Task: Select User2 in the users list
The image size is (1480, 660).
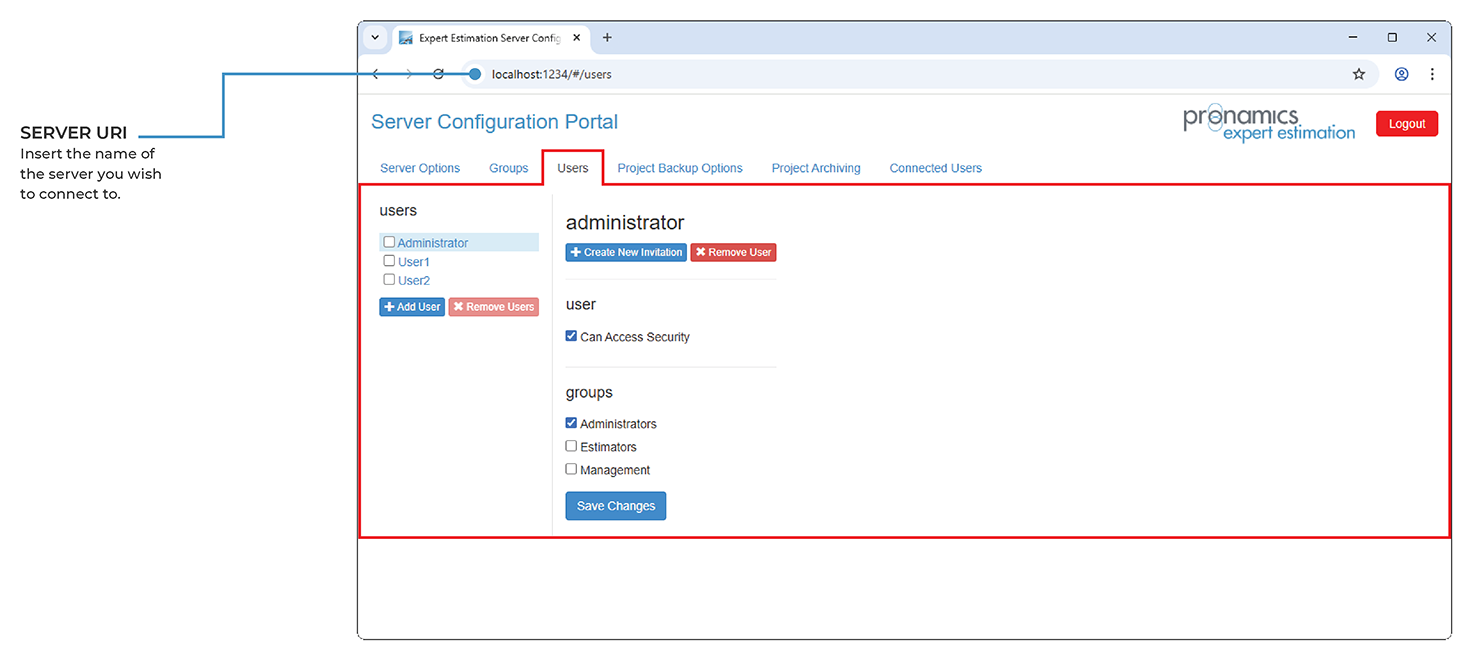Action: coord(414,281)
